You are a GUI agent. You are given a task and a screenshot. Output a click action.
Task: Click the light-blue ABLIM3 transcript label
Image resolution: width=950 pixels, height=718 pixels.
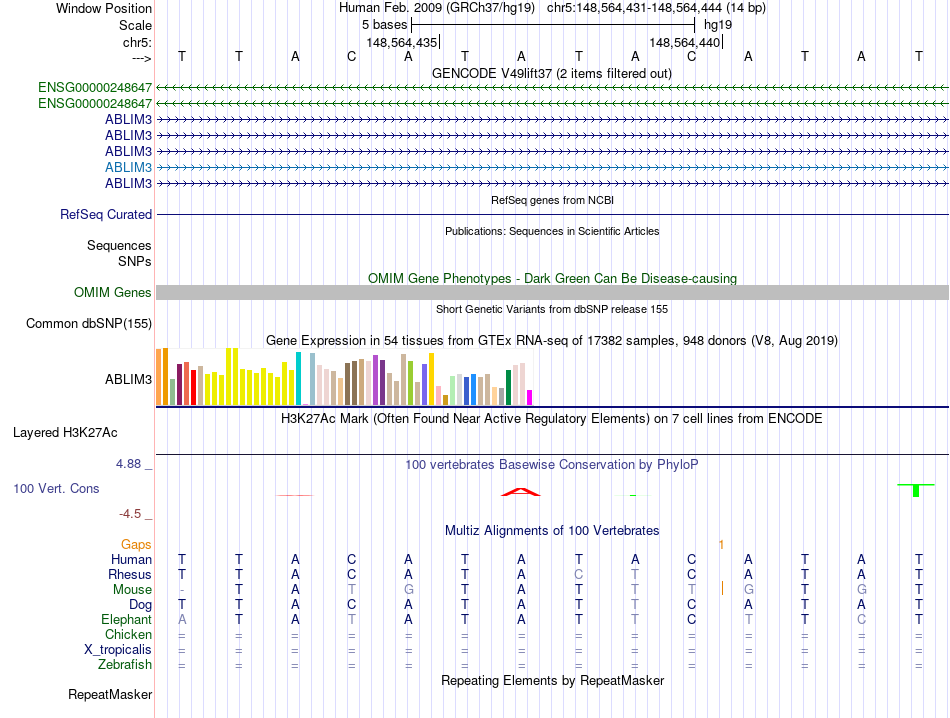coord(128,167)
